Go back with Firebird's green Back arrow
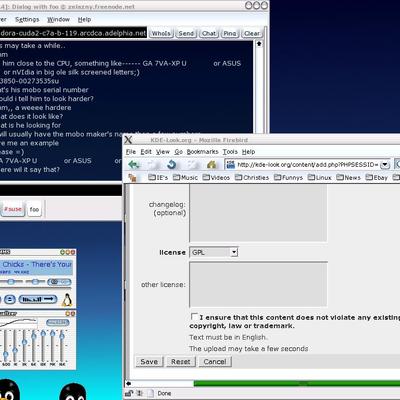Image resolution: width=400 pixels, height=400 pixels. point(134,164)
